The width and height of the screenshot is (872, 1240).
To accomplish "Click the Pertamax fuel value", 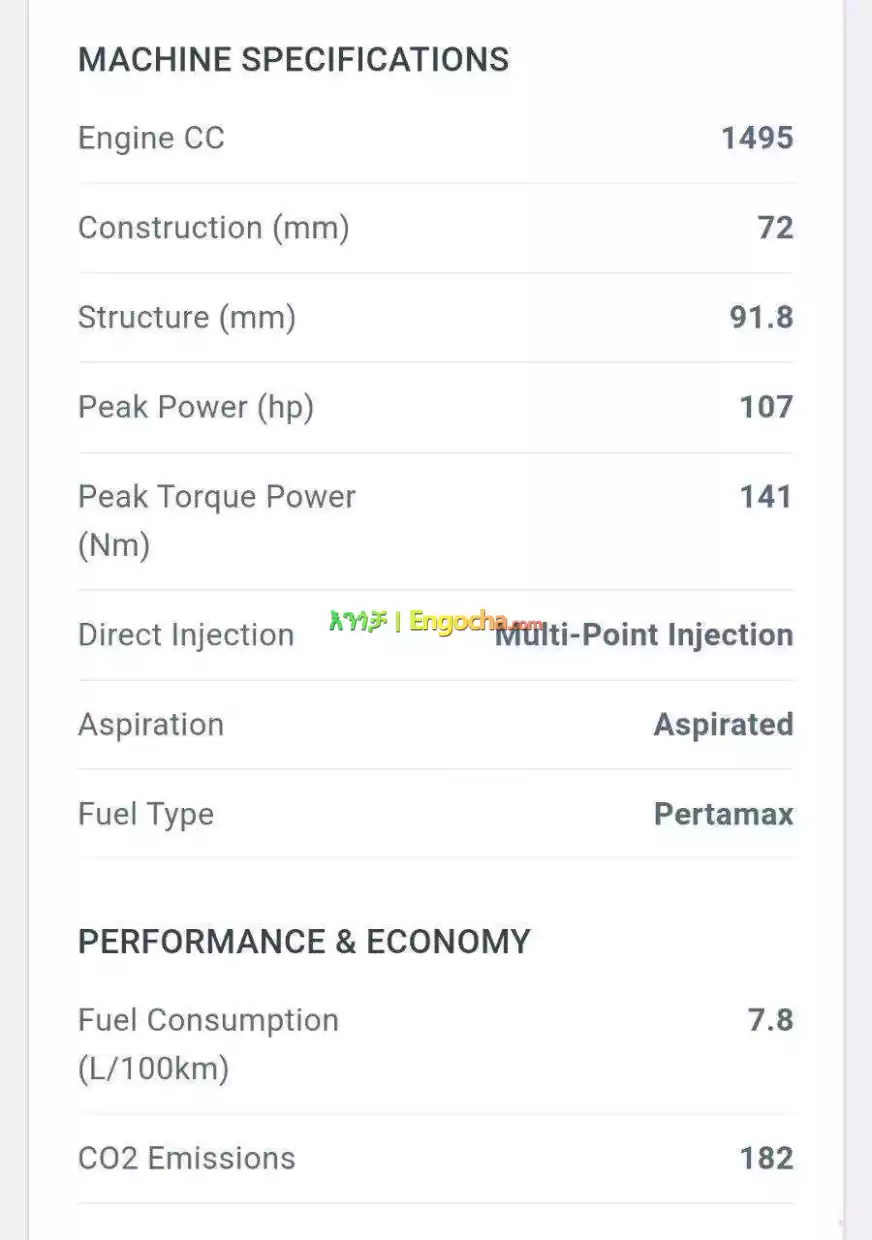I will tap(723, 814).
